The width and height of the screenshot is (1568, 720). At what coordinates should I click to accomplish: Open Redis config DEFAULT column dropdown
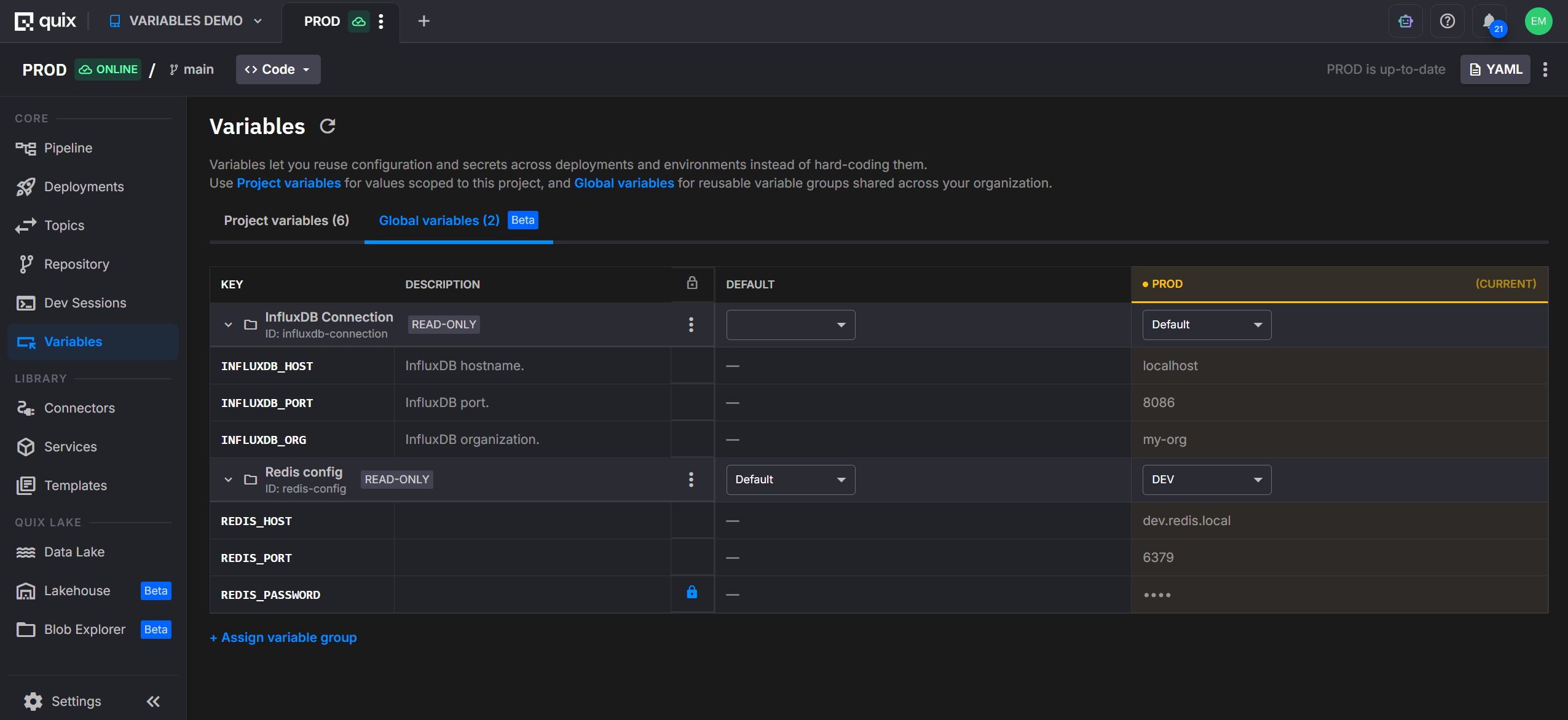[790, 480]
